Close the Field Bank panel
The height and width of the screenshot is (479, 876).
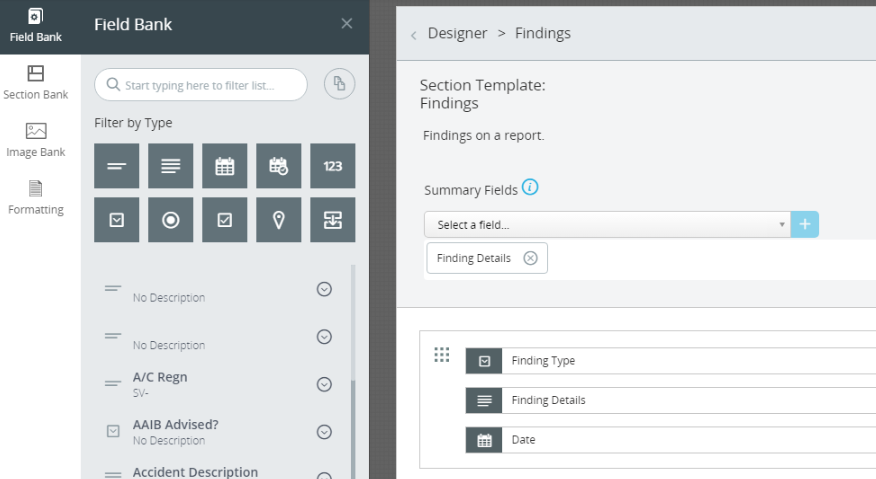pyautogui.click(x=346, y=23)
